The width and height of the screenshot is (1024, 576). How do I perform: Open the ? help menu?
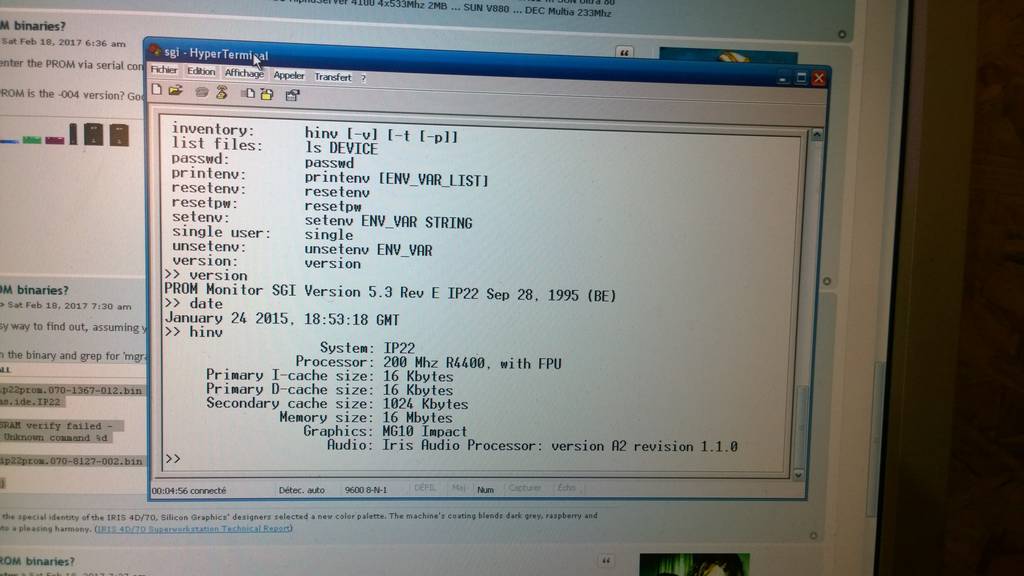363,78
